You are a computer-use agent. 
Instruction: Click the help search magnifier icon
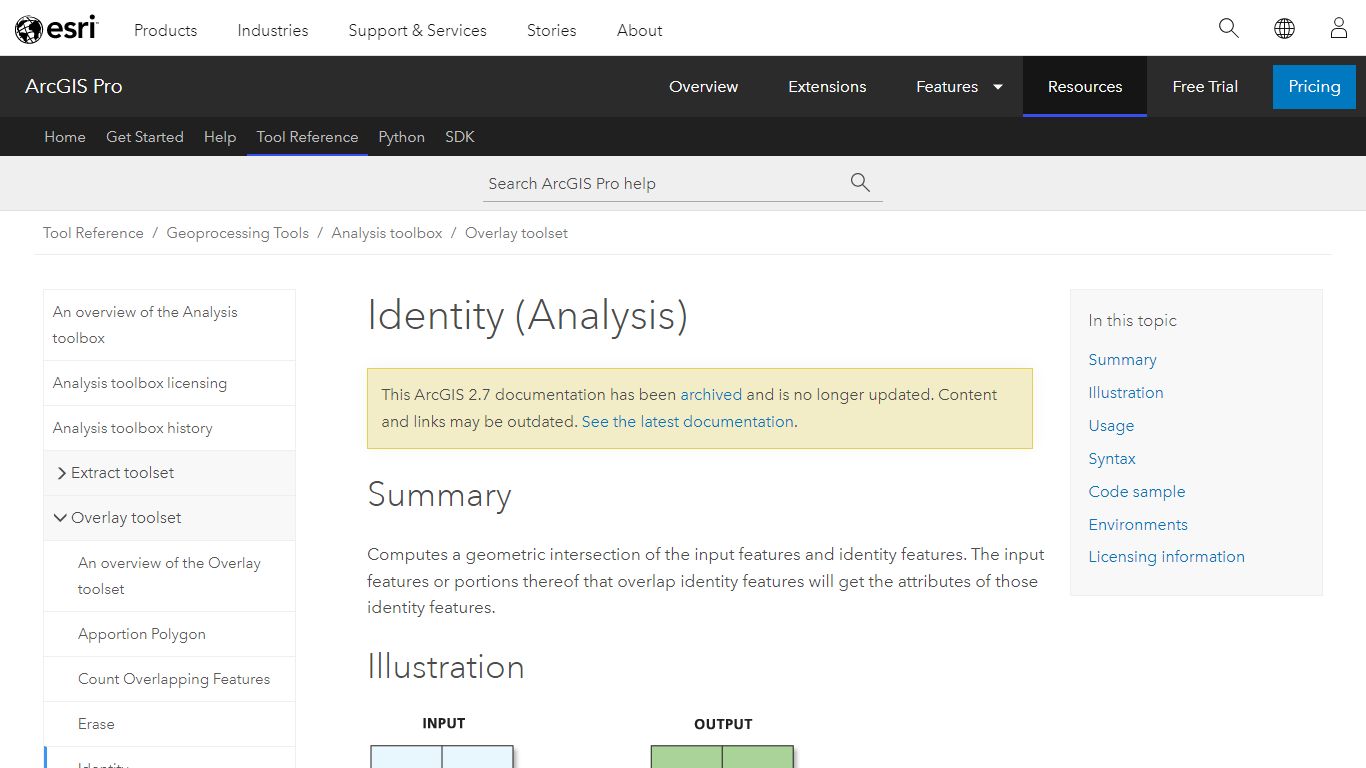(860, 182)
